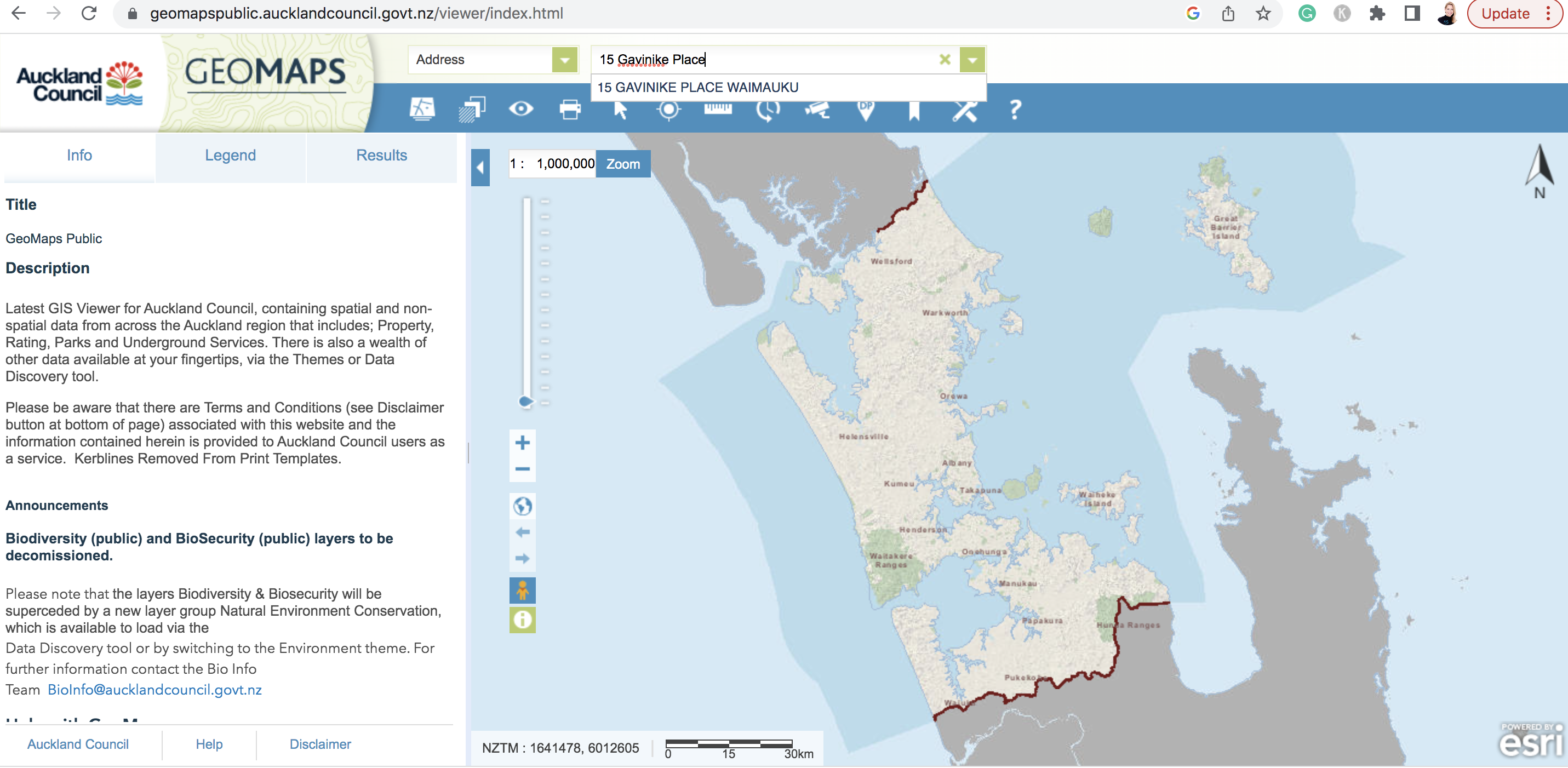
Task: Click the grey K extension icon
Action: click(1342, 13)
